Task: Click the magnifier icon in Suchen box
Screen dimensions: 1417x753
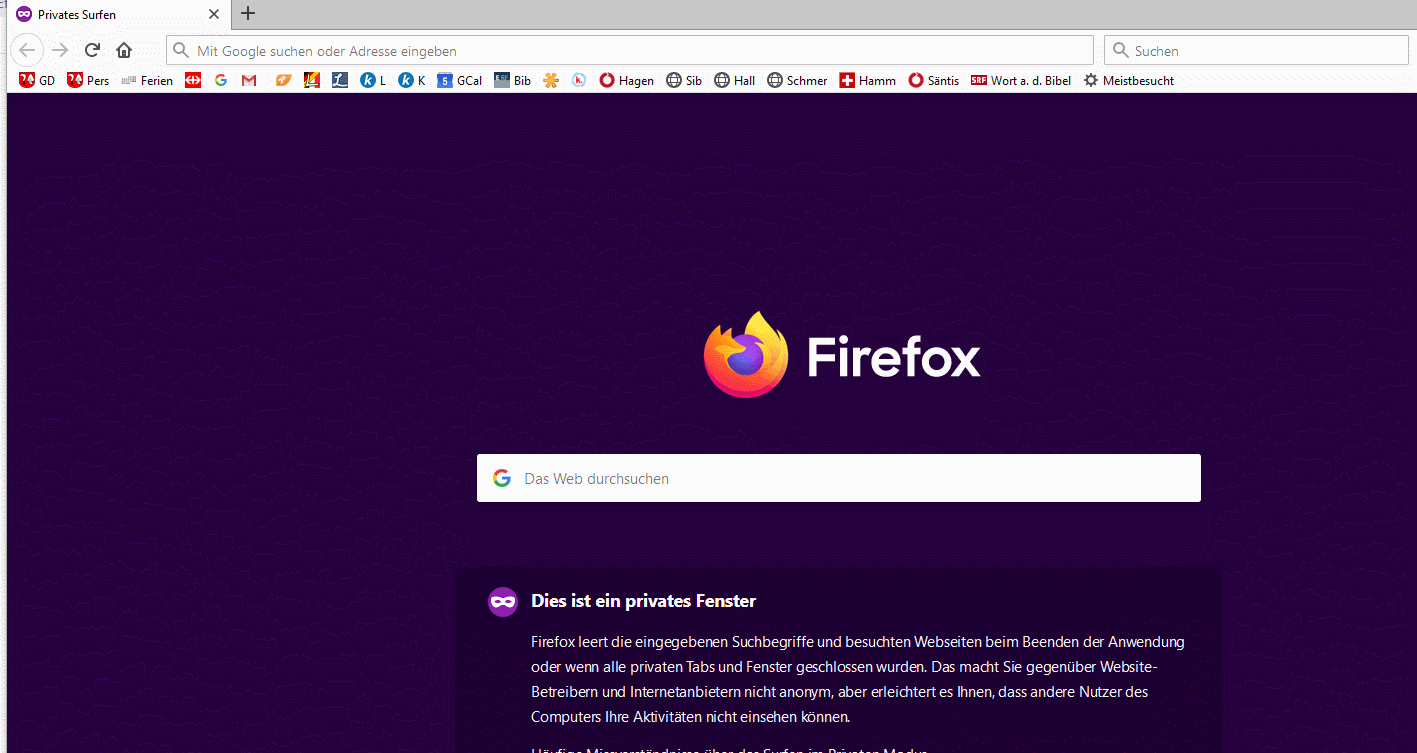Action: pyautogui.click(x=1119, y=50)
